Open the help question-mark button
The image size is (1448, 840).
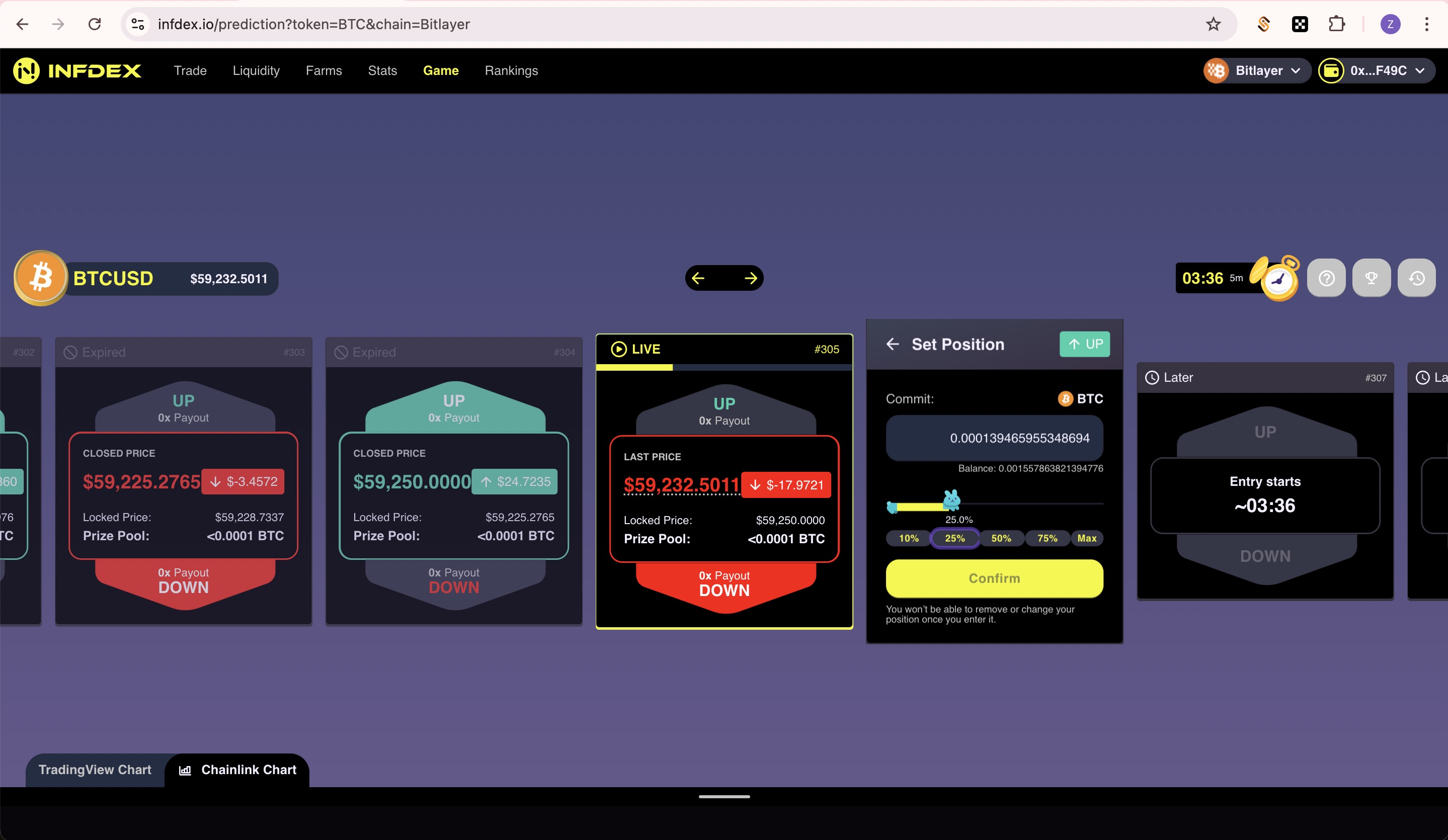point(1326,278)
